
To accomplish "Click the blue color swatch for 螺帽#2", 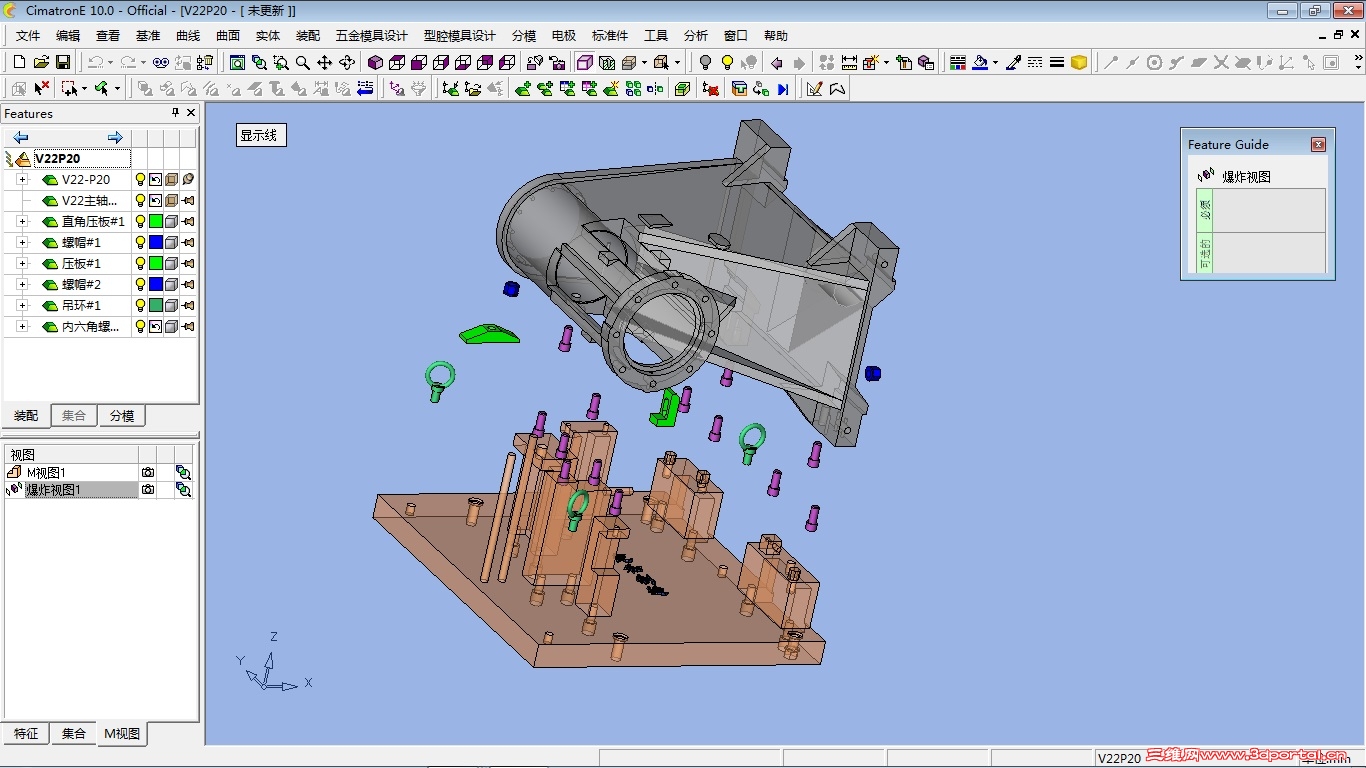I will (x=156, y=284).
